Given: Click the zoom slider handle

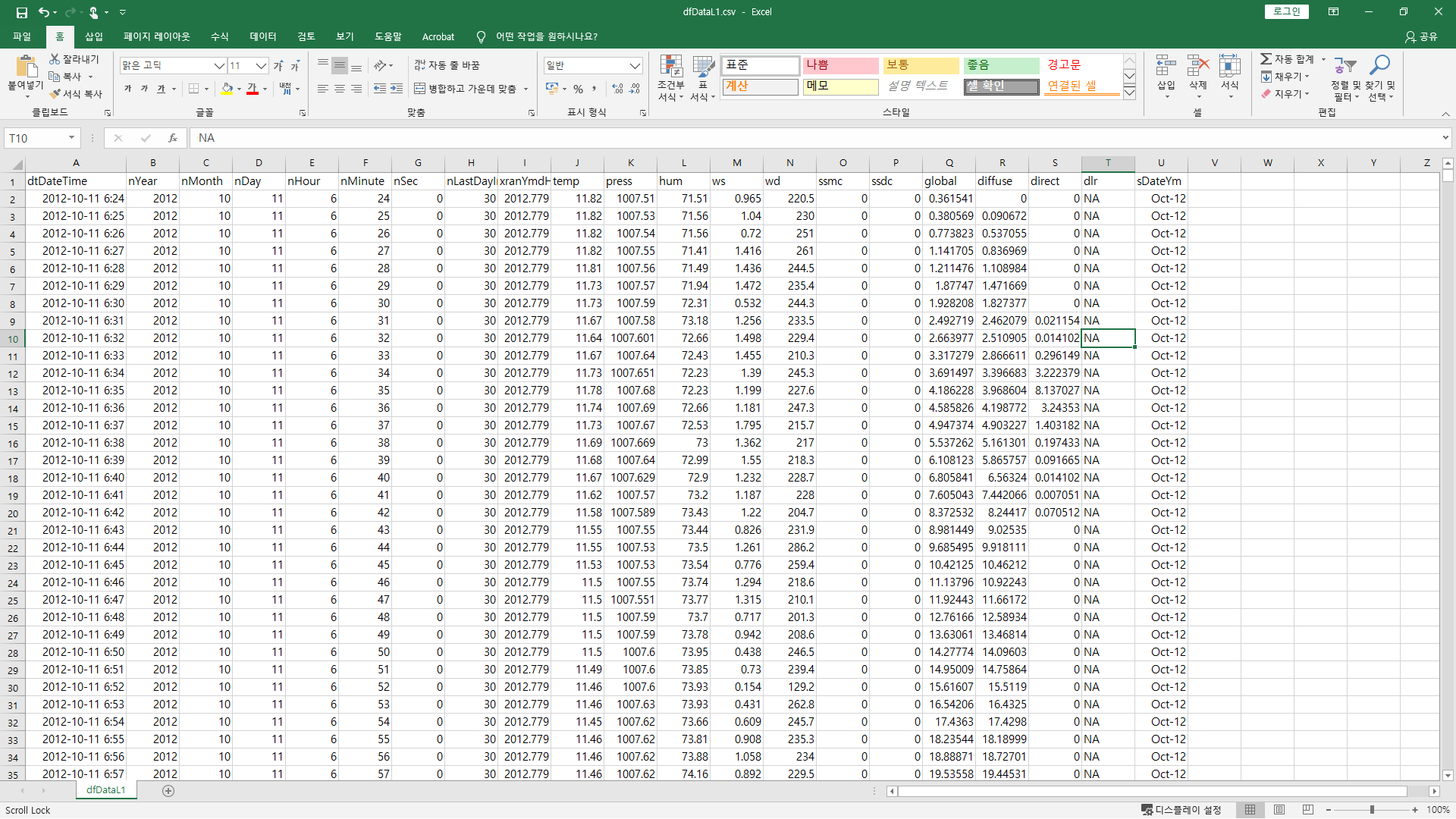Looking at the screenshot, I should 1371,810.
